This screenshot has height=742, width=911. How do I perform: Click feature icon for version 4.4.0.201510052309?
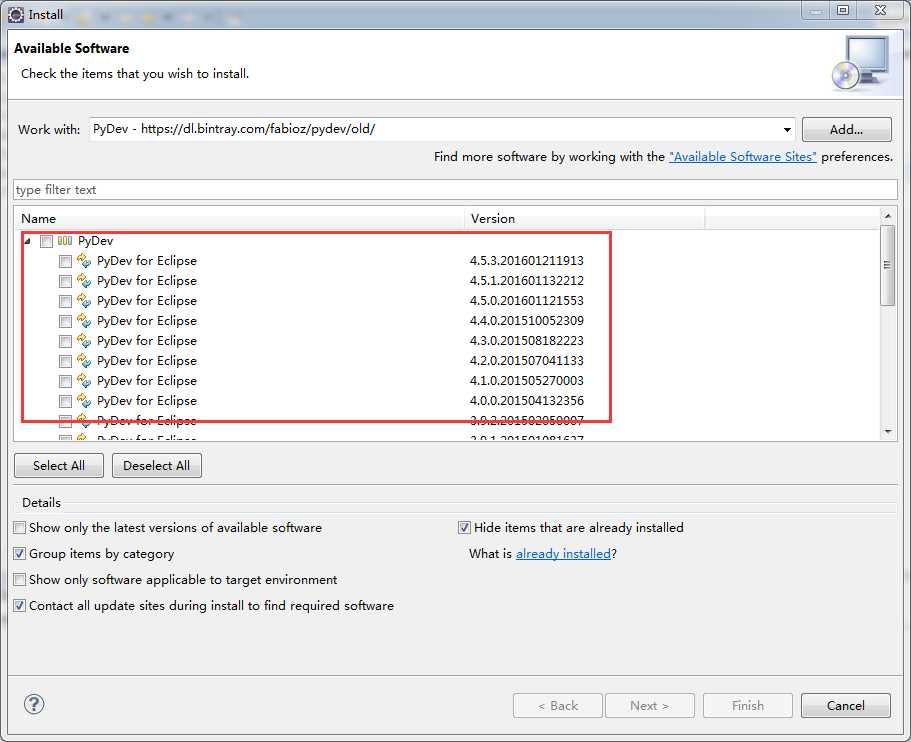(x=84, y=321)
